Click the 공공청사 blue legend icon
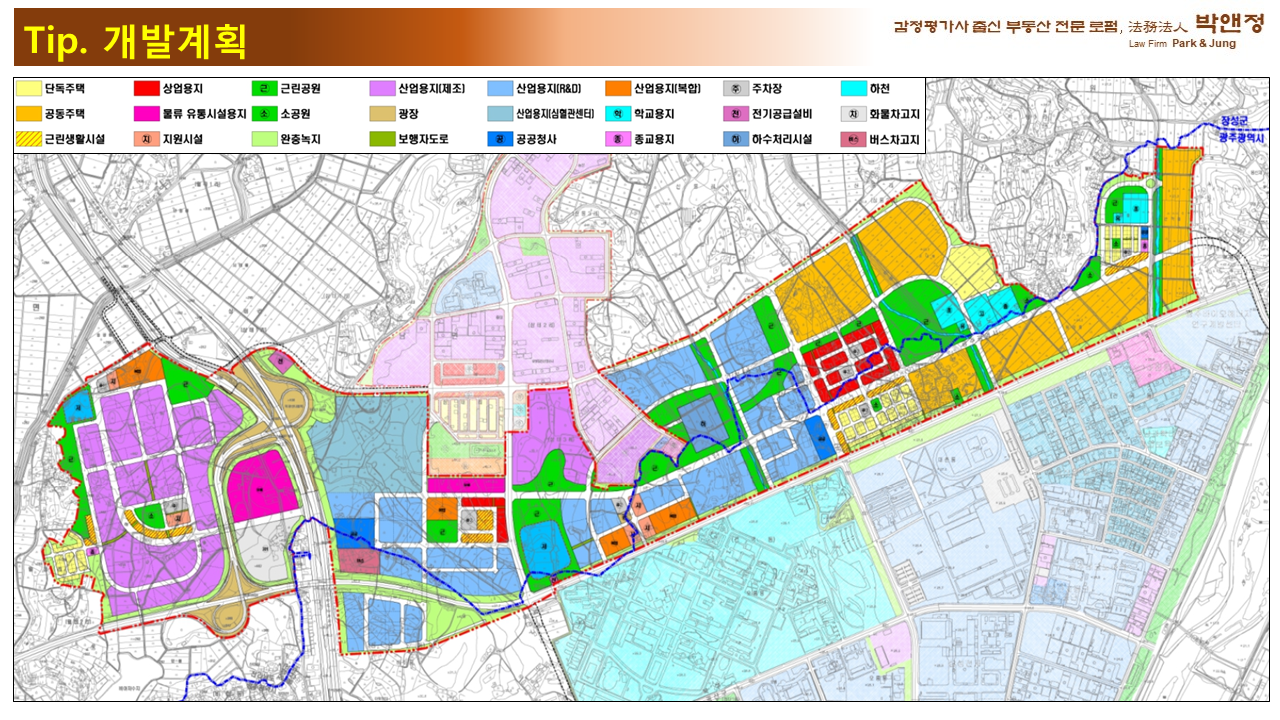Image resolution: width=1280 pixels, height=720 pixels. click(x=500, y=139)
